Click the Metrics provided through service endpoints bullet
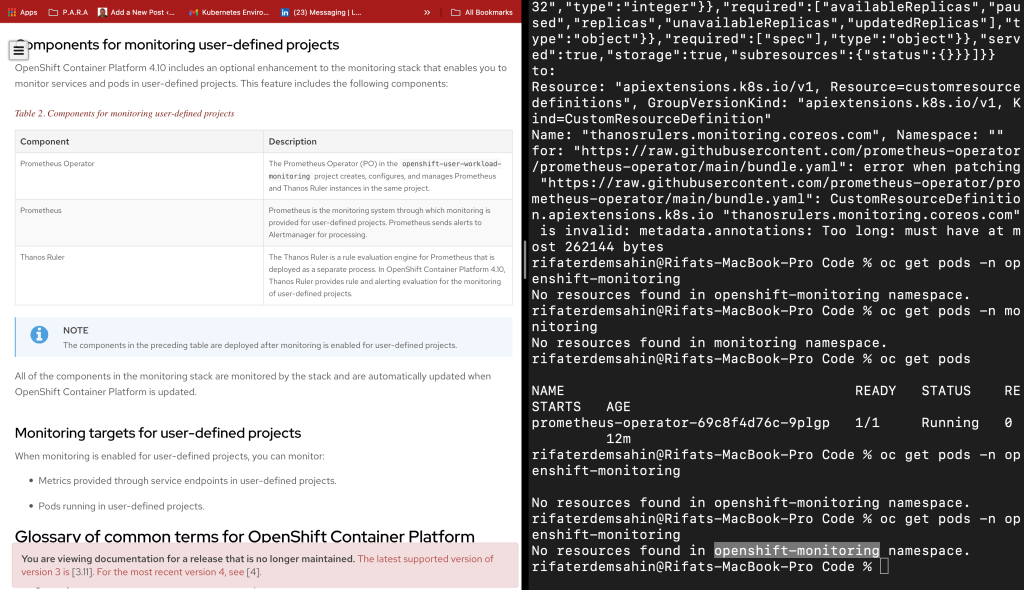 187,480
